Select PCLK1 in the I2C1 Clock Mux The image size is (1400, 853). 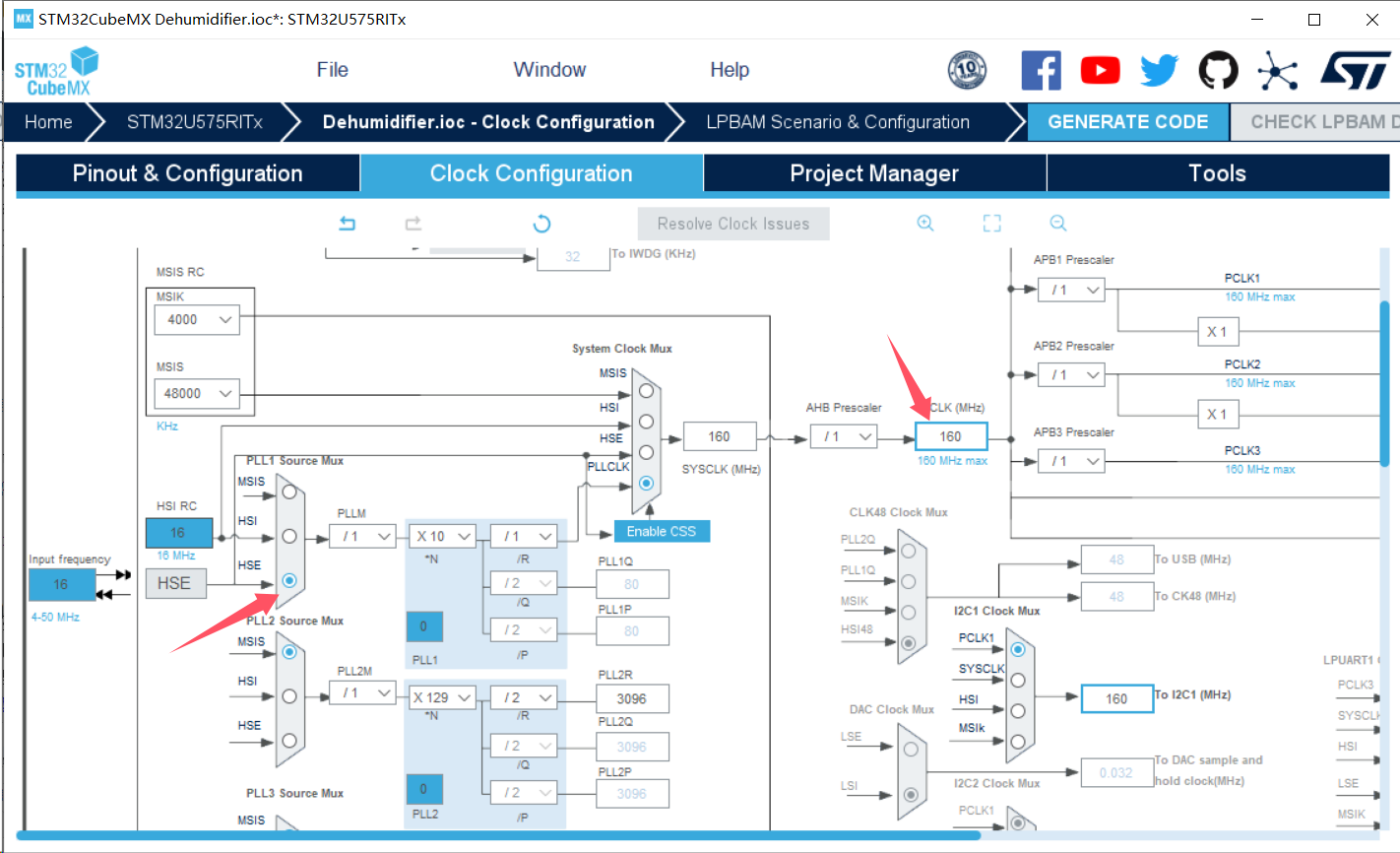(x=1018, y=649)
